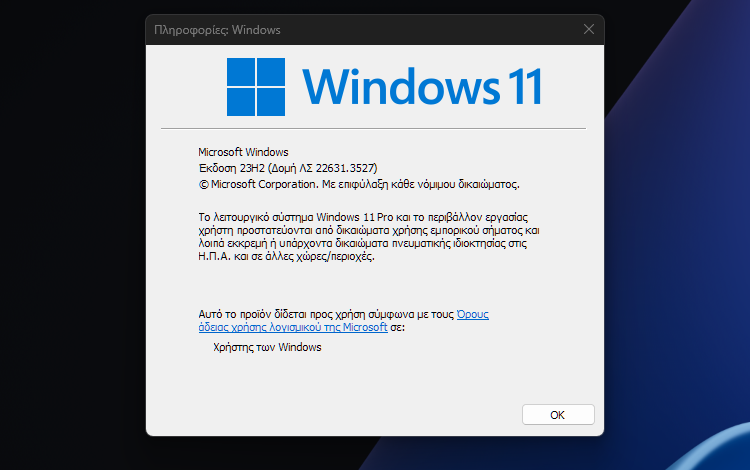Click the "Το λειτουργικό σύστημα Windows 11 Pro" paragraph
This screenshot has height=470, width=750.
[369, 237]
